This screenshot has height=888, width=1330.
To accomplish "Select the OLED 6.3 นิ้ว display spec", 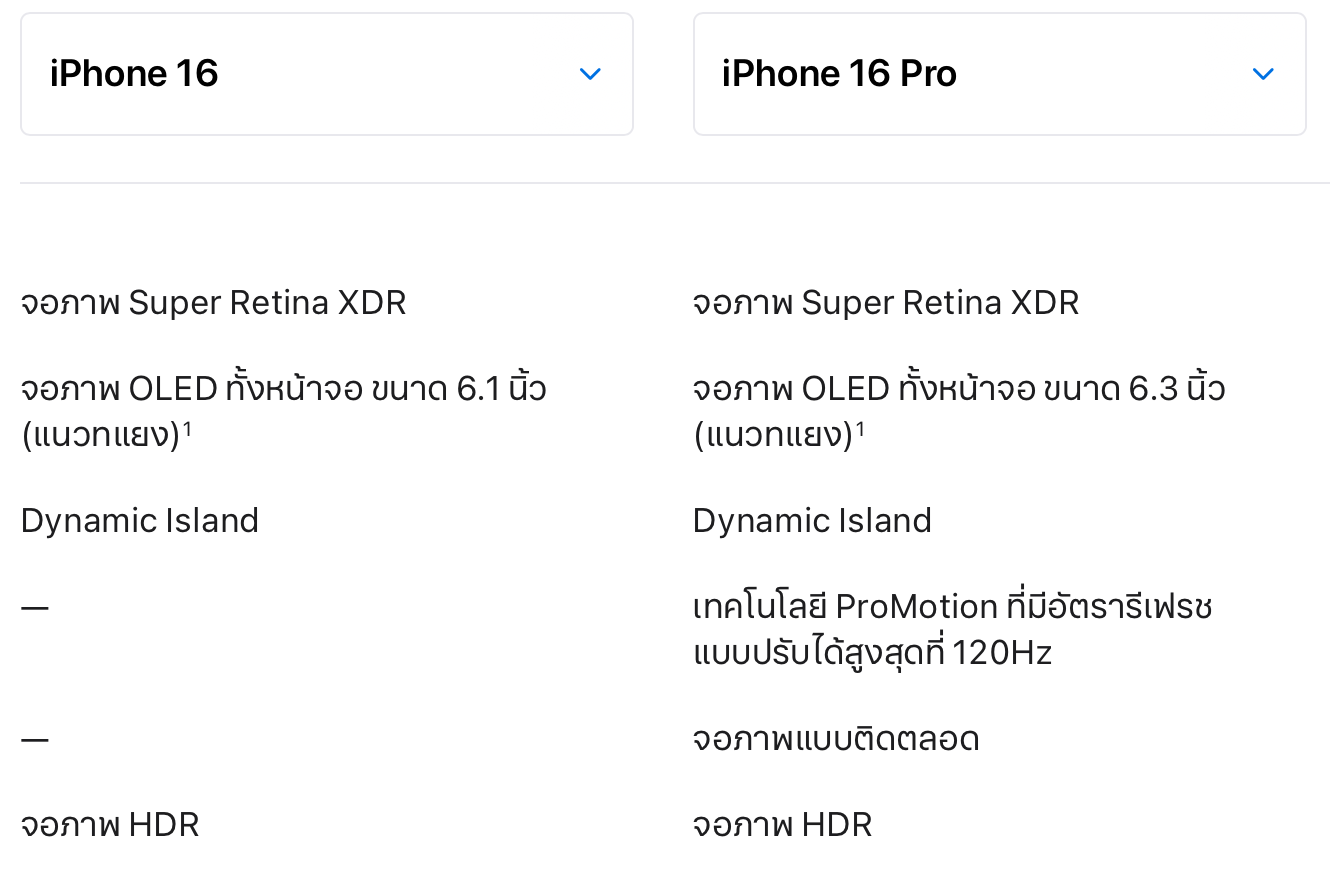I will pyautogui.click(x=958, y=388).
